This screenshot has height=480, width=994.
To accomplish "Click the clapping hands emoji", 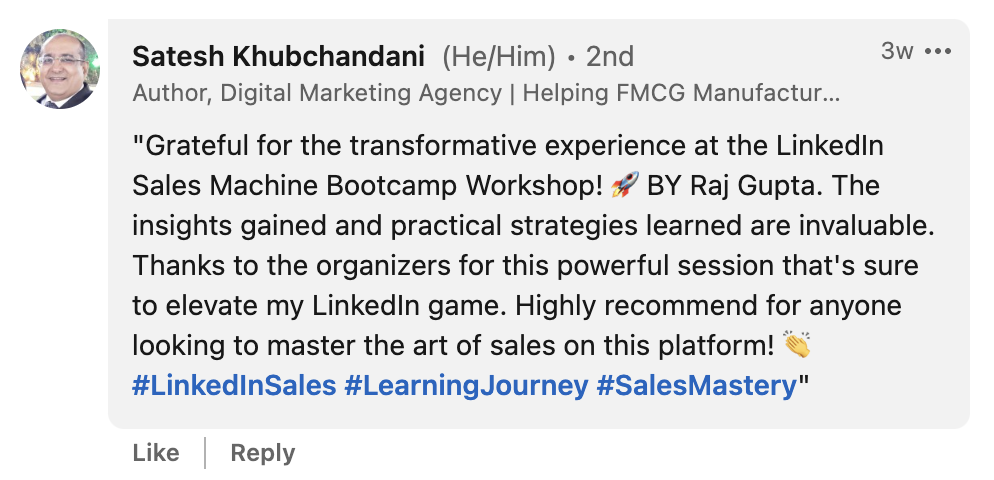I will tap(797, 346).
